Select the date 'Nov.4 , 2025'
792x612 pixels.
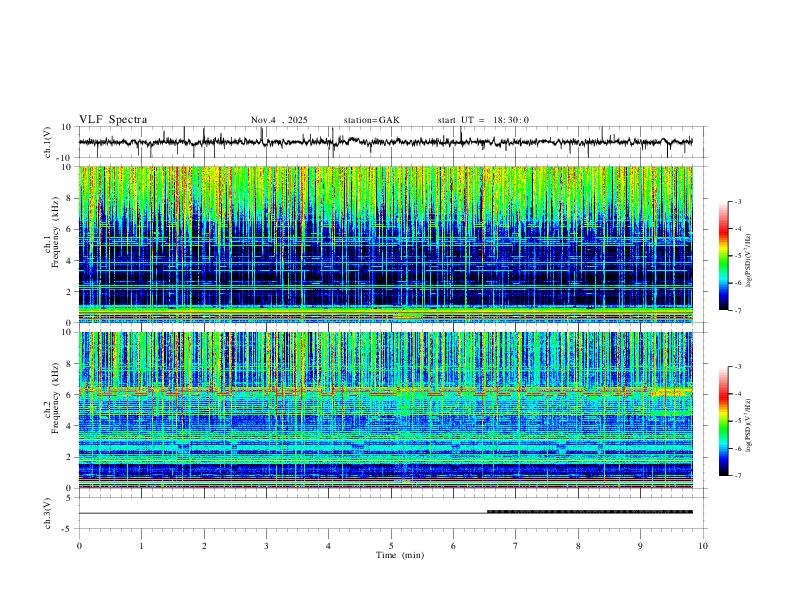[279, 120]
